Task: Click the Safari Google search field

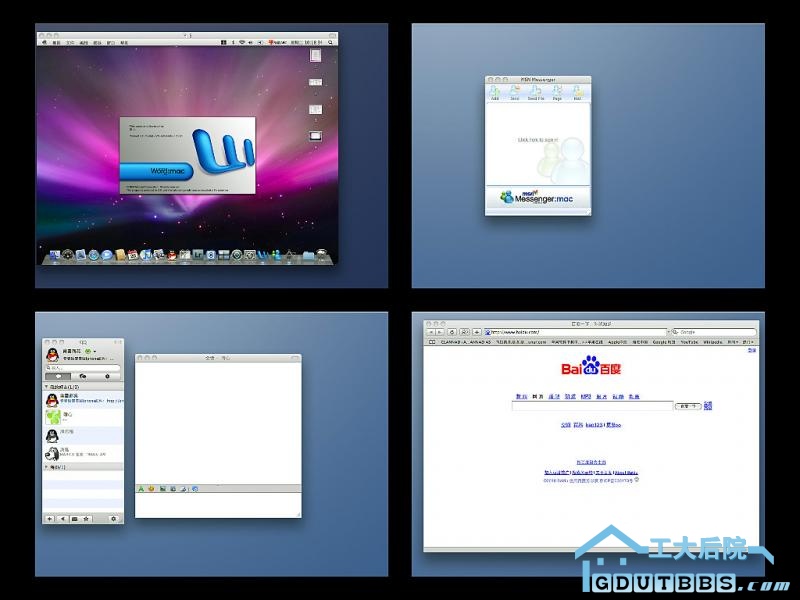Action: tap(713, 331)
